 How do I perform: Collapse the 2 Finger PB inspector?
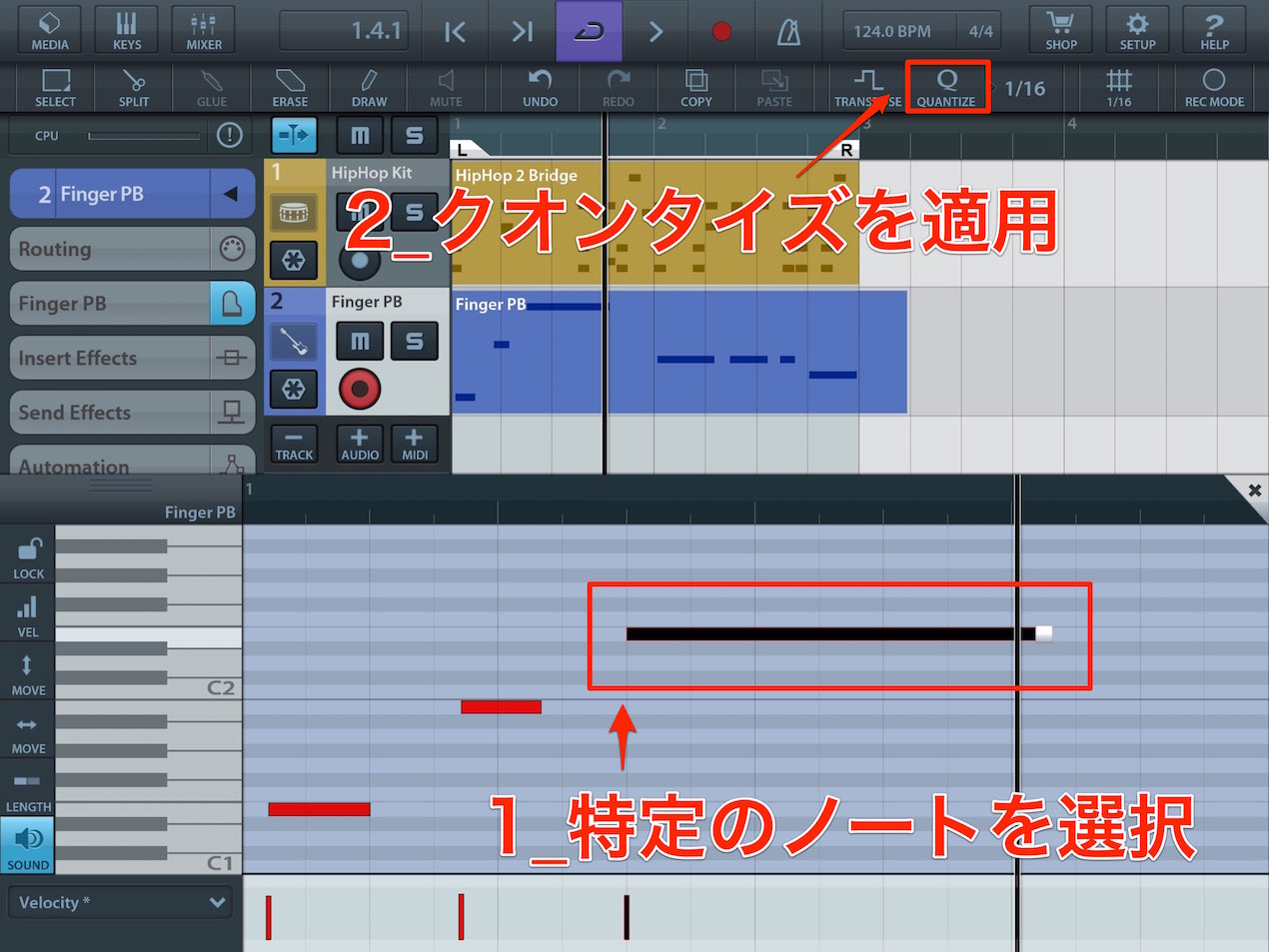coord(231,194)
